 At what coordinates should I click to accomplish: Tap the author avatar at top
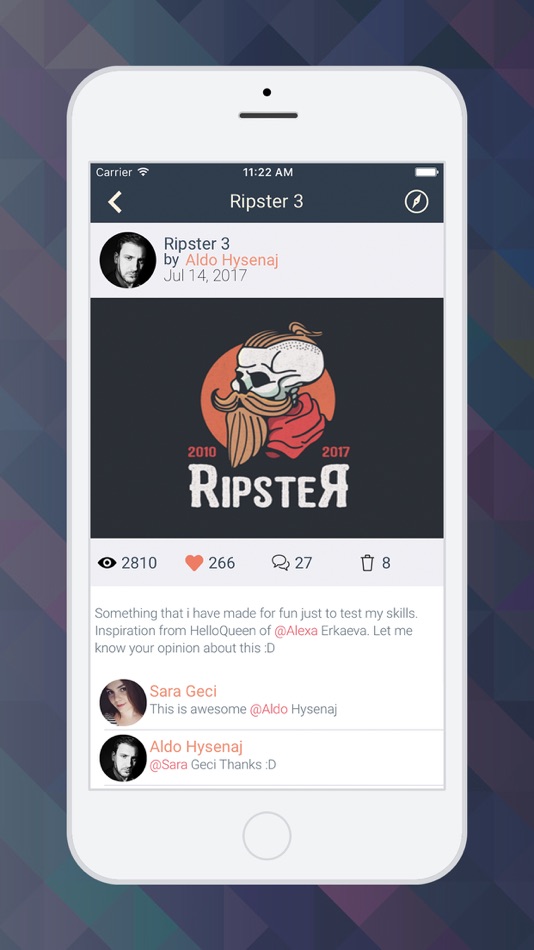(128, 260)
